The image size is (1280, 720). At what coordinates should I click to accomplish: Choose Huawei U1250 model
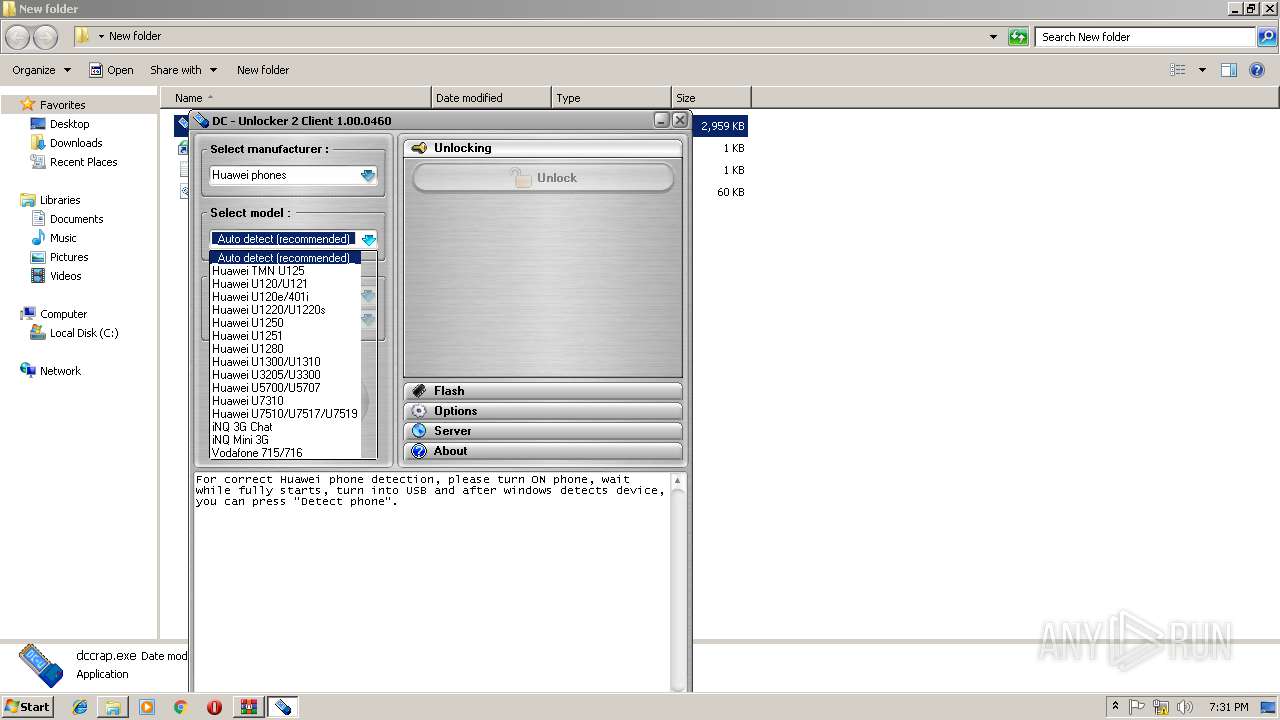[285, 323]
